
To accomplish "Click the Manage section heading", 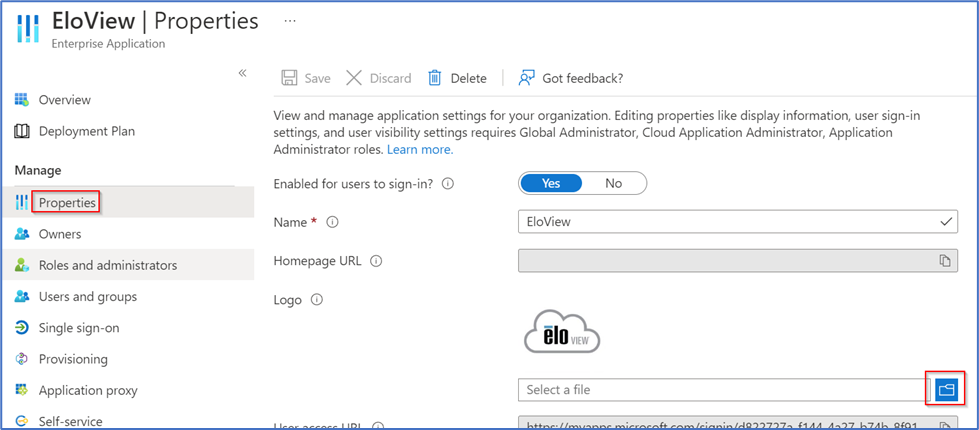I will pos(38,170).
